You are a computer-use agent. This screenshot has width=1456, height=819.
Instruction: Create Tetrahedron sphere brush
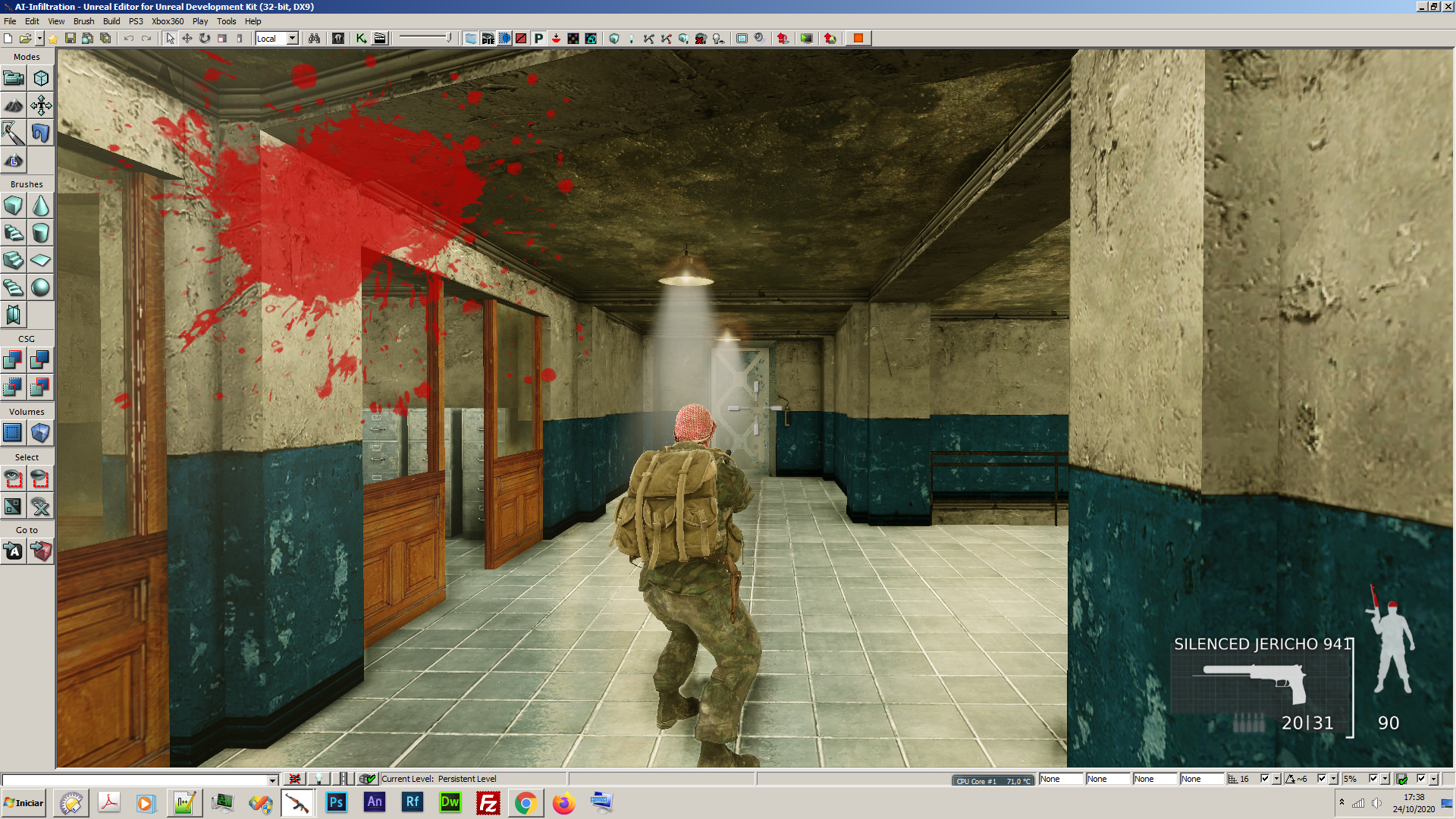(41, 287)
